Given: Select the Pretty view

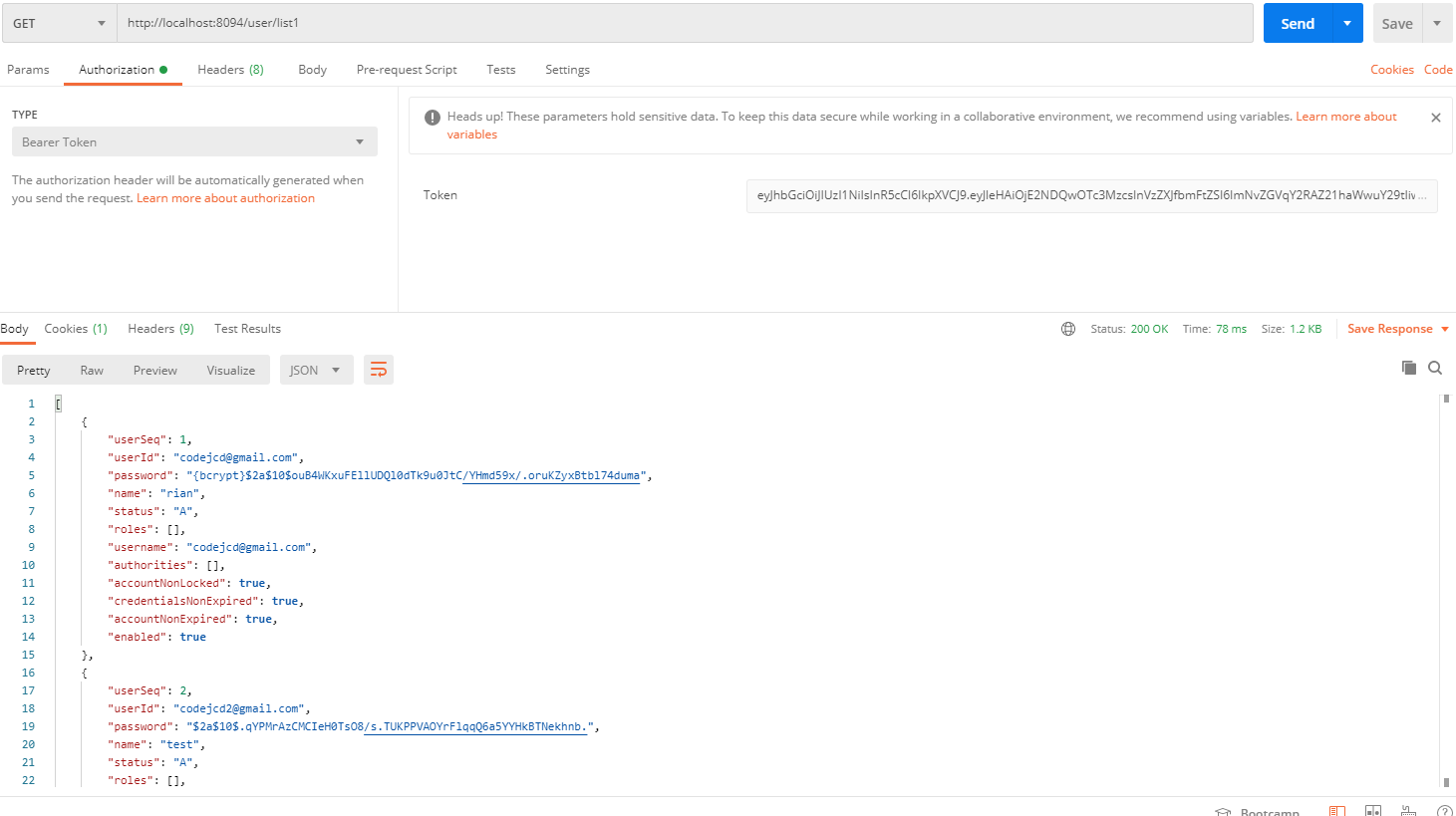Looking at the screenshot, I should 34,370.
